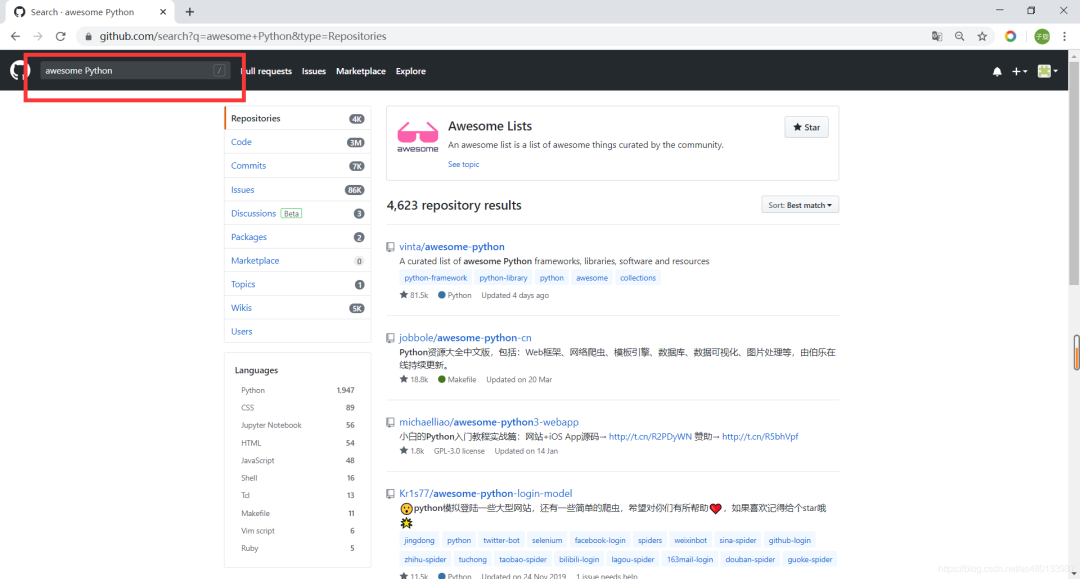1080x579 pixels.
Task: Open the Marketplace menu item
Action: (360, 71)
